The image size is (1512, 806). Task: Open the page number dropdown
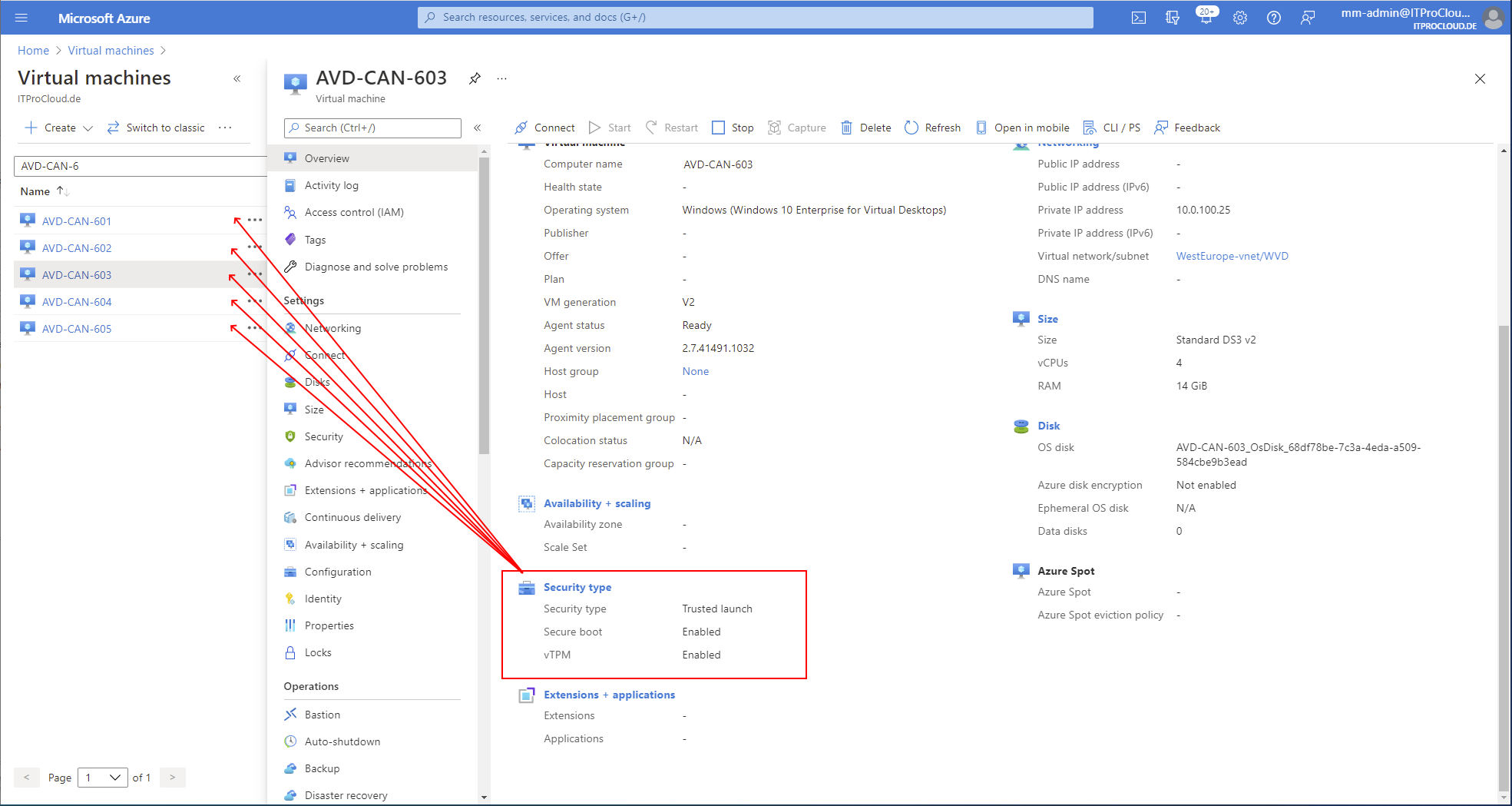click(103, 778)
